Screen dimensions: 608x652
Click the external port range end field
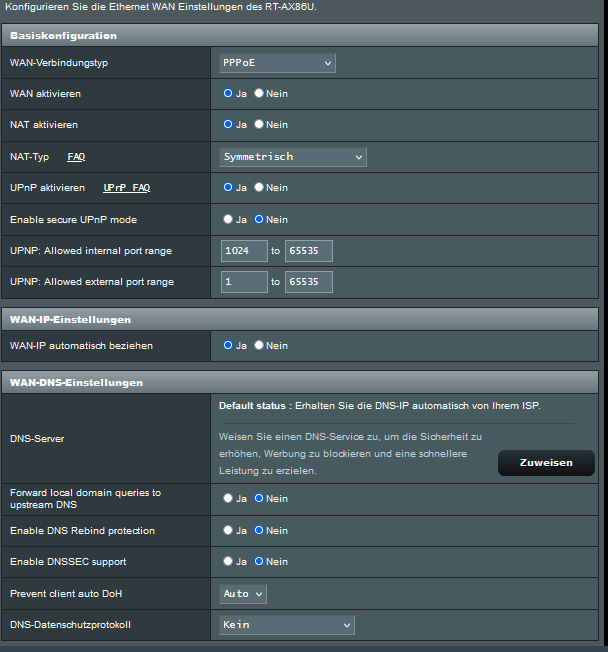(x=309, y=282)
